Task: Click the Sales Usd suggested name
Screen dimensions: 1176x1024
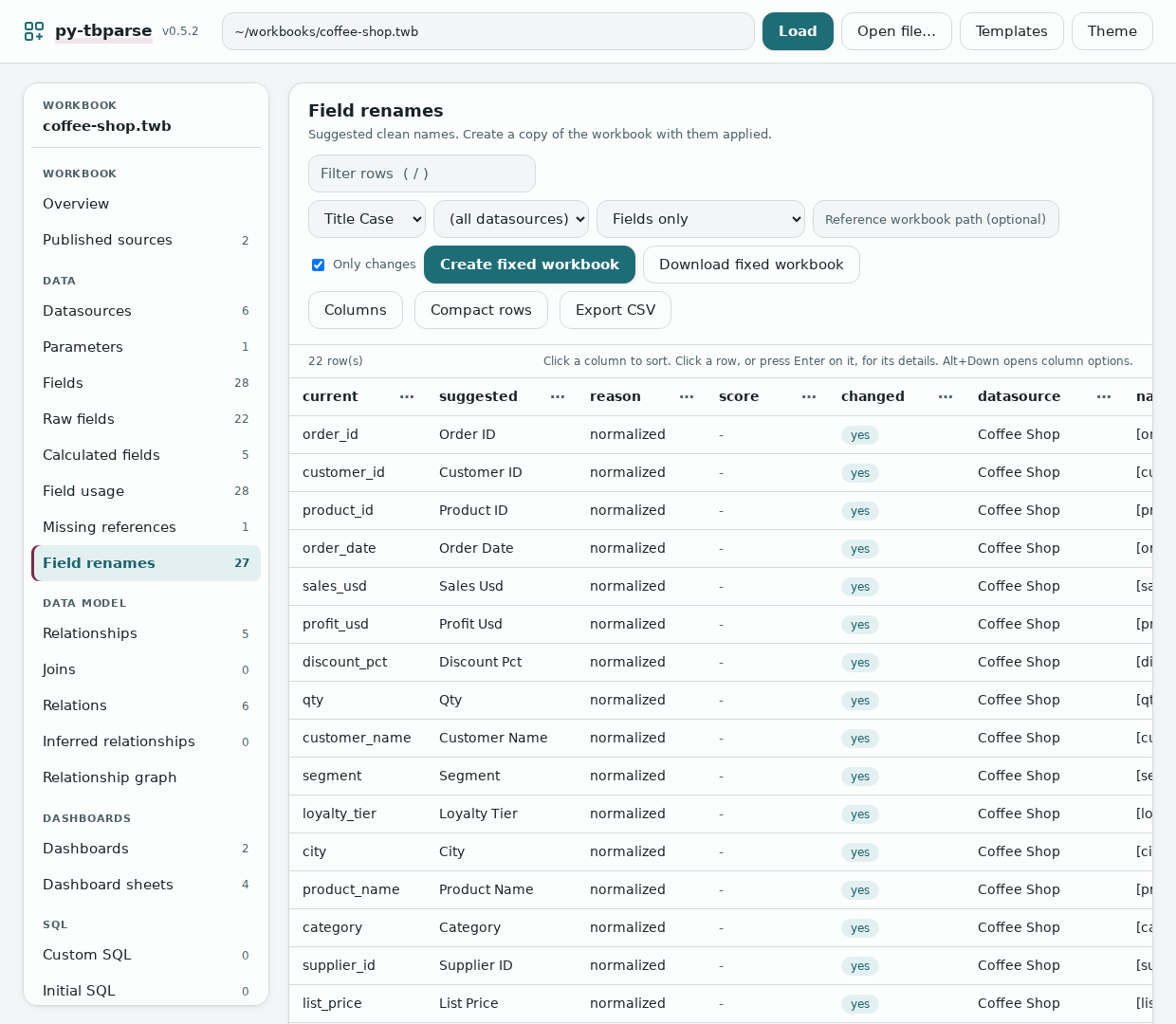Action: 471,586
